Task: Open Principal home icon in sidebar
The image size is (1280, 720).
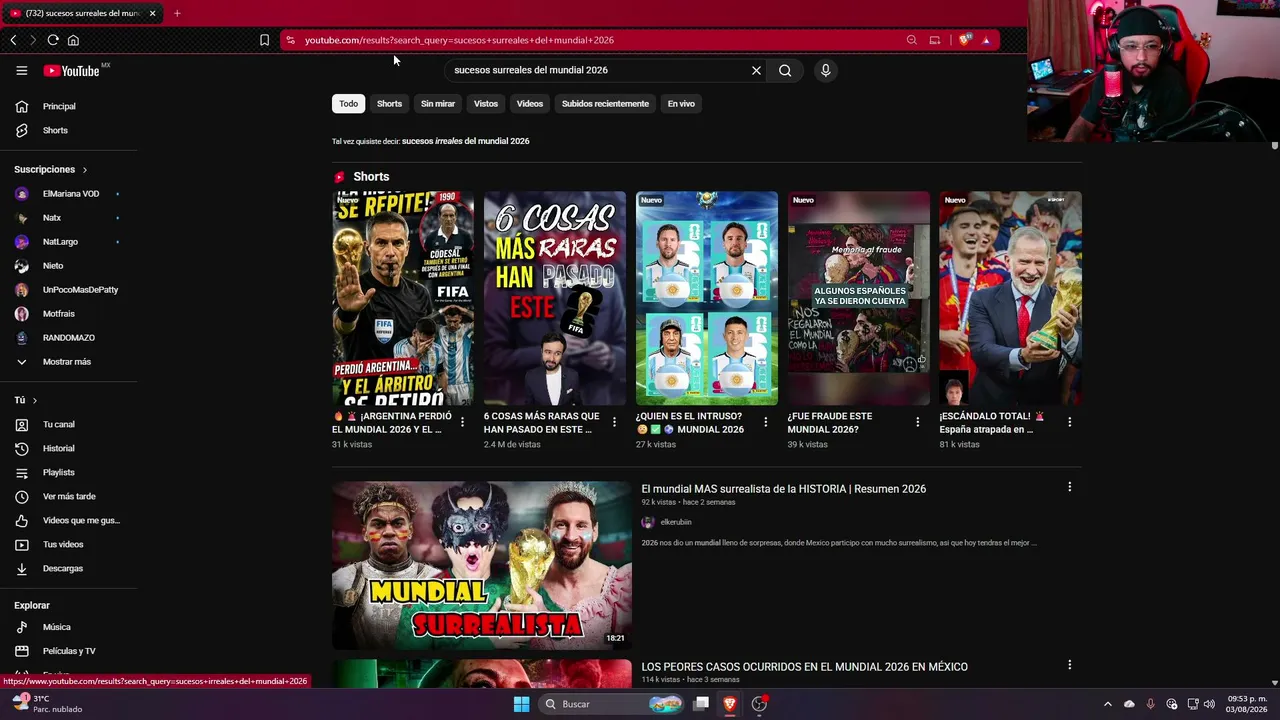Action: point(22,106)
